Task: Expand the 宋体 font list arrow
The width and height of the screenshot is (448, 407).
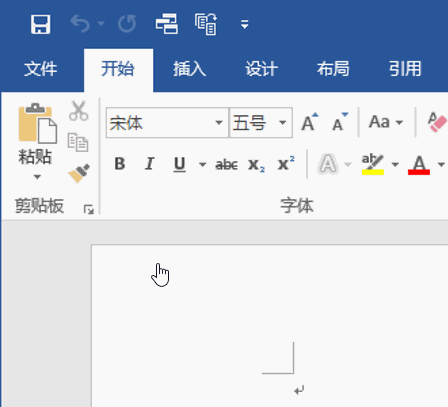Action: (x=219, y=123)
